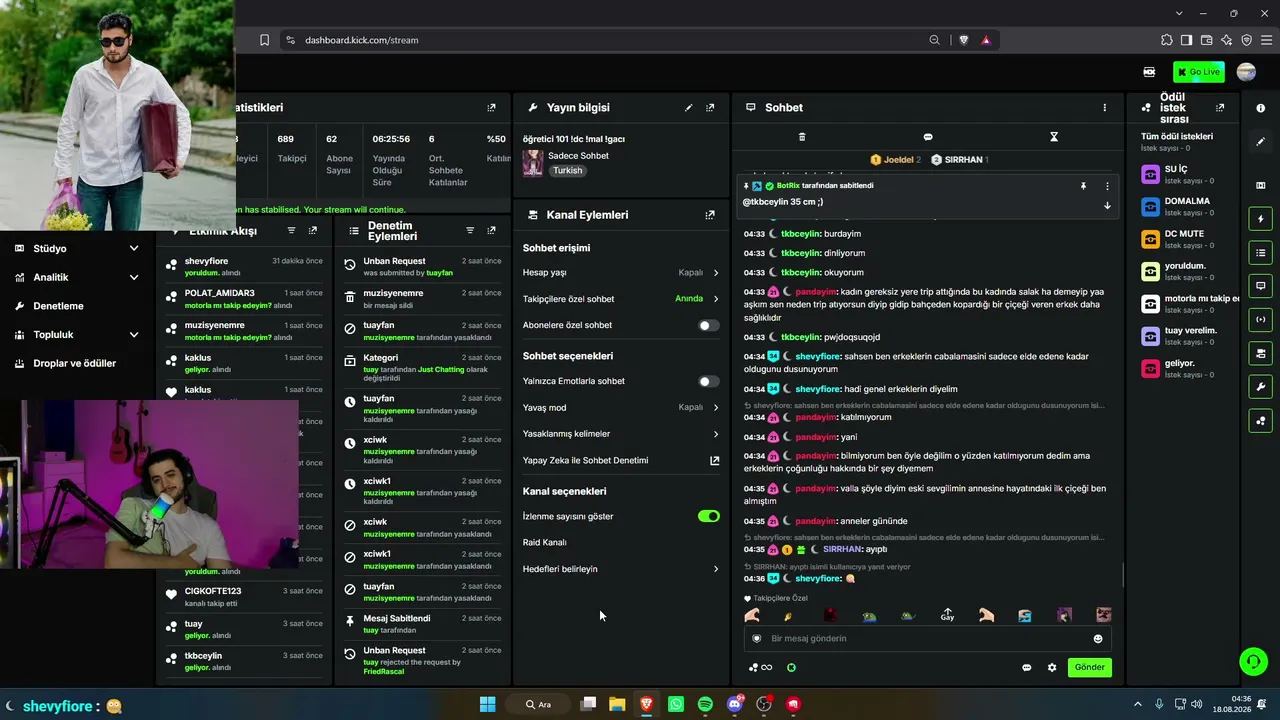Image resolution: width=1280 pixels, height=720 pixels.
Task: Click the green headset support button
Action: 1253,661
